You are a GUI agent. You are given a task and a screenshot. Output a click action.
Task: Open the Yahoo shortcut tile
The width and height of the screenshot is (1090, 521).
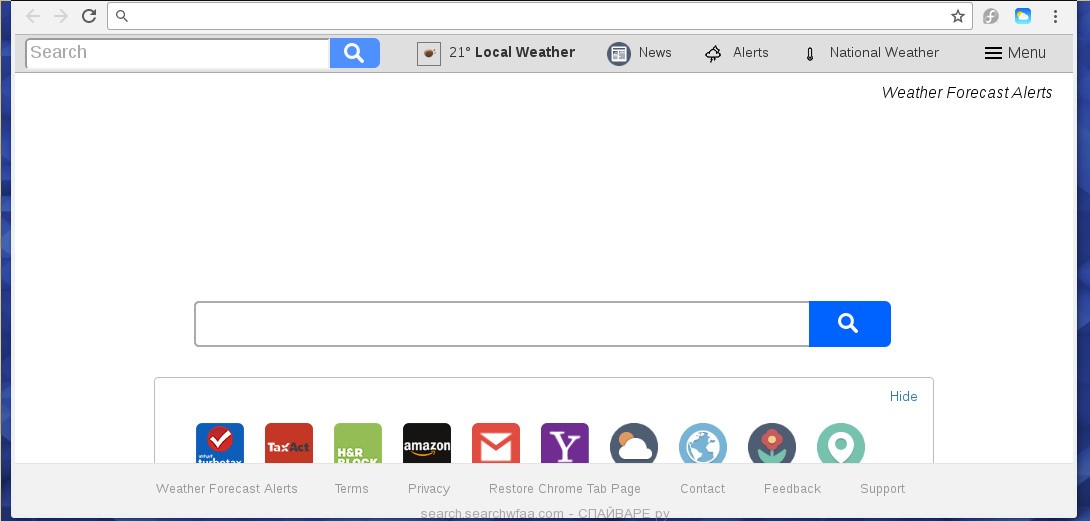tap(564, 443)
